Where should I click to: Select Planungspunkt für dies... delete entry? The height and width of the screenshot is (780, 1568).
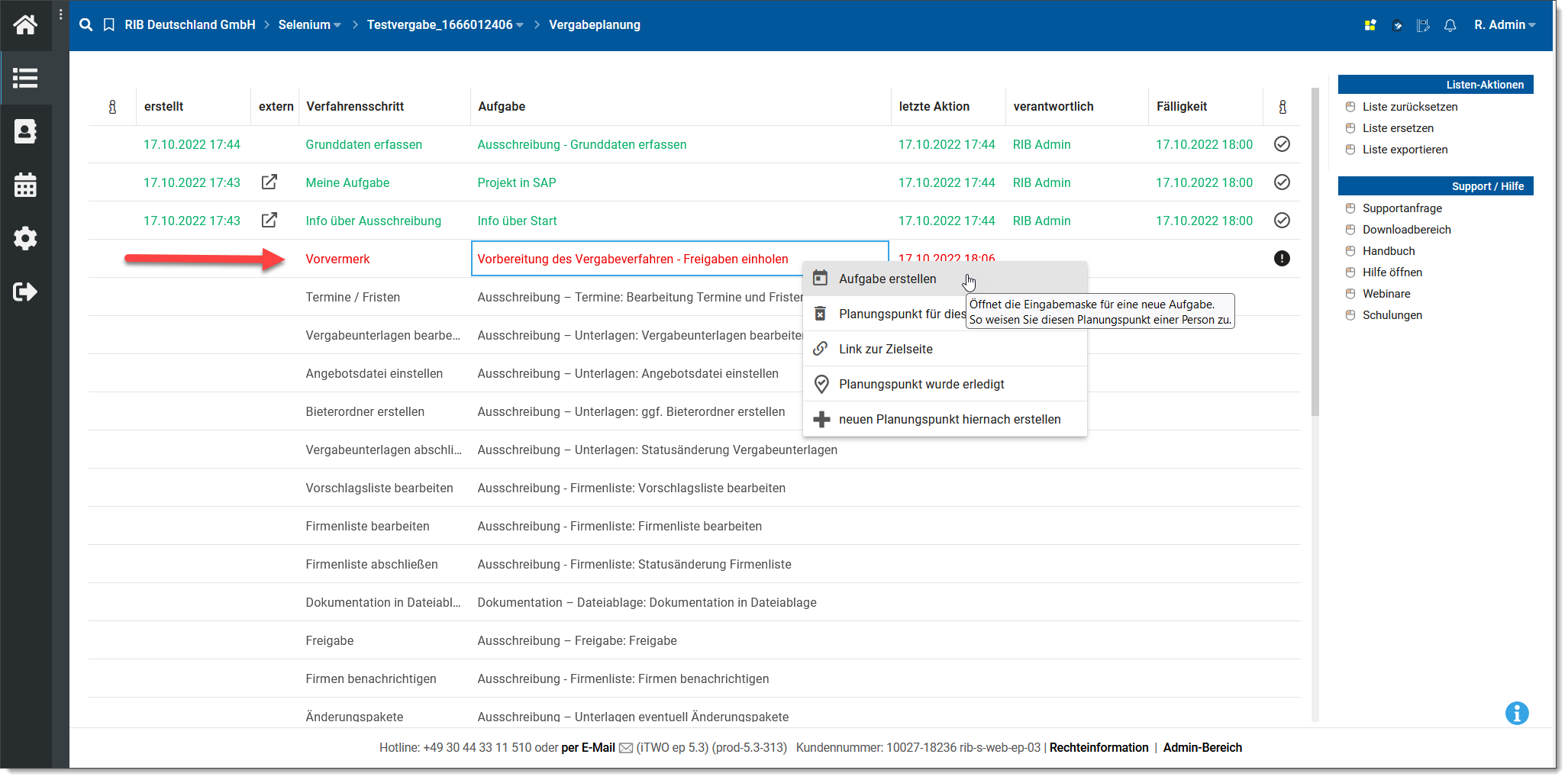tap(885, 314)
